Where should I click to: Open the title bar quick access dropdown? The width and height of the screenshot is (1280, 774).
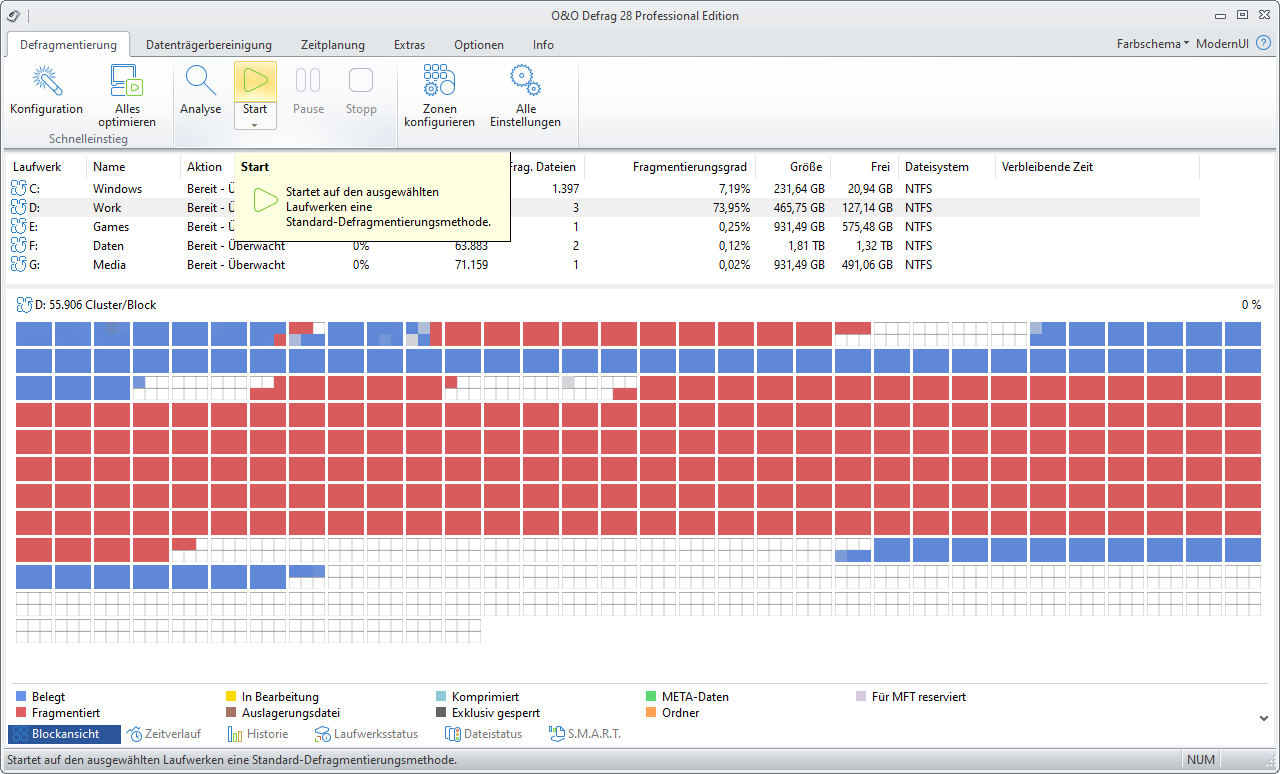[x=27, y=15]
